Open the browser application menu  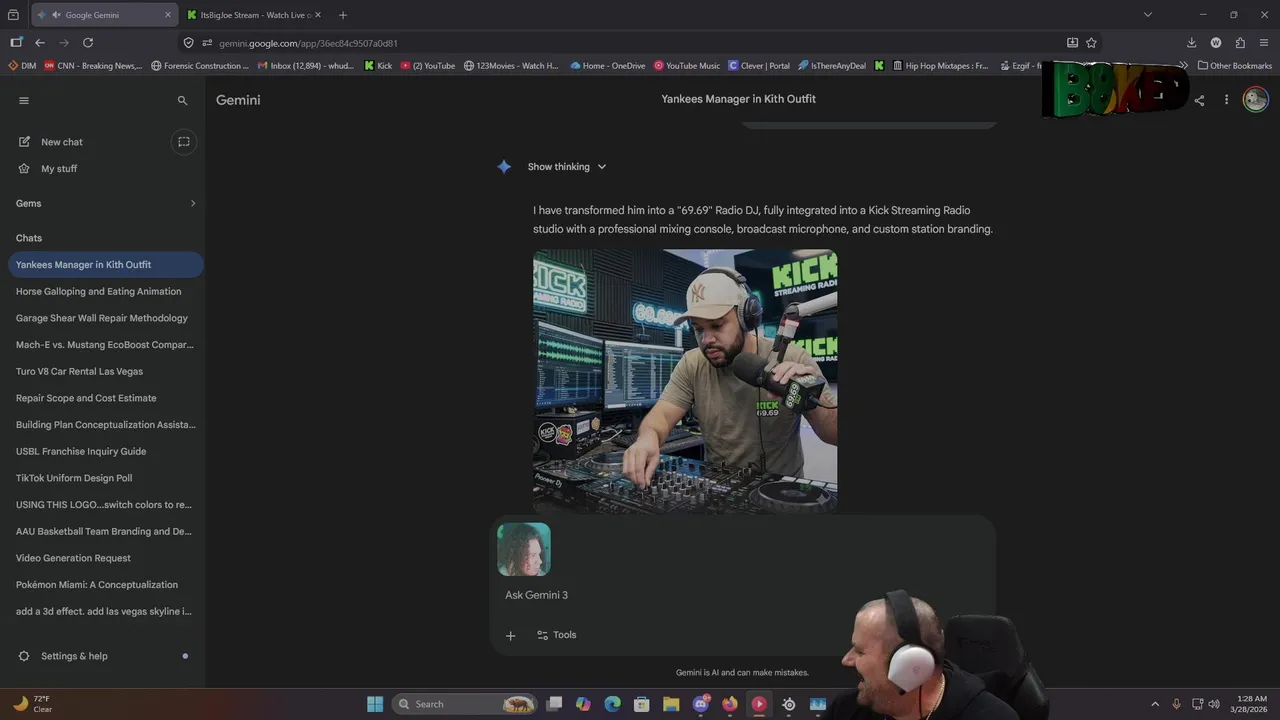point(1264,43)
